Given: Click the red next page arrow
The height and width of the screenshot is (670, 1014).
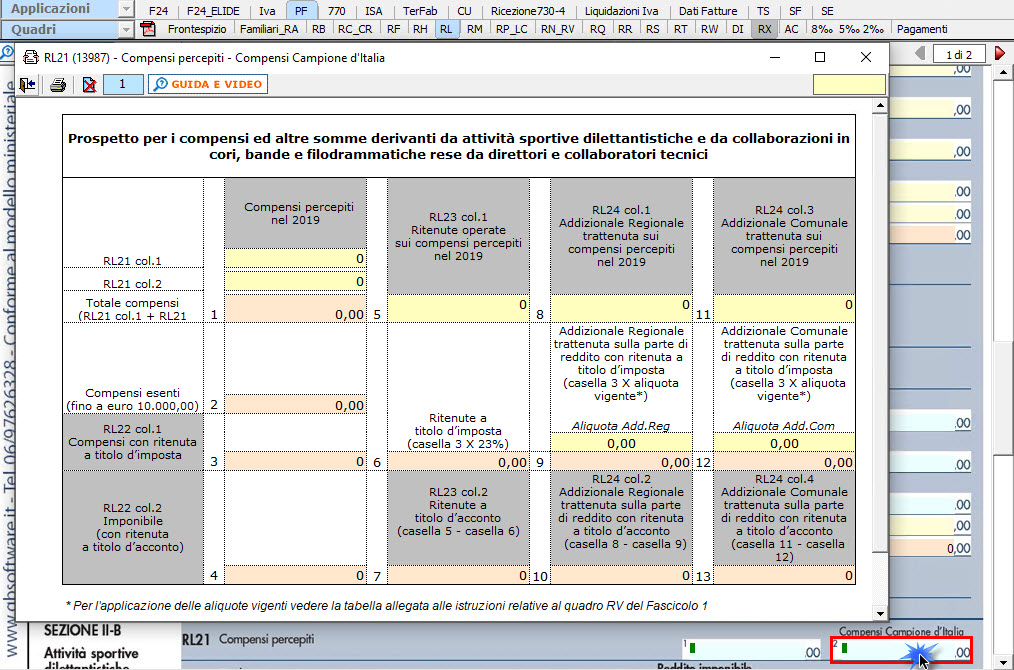Looking at the screenshot, I should coord(1000,54).
